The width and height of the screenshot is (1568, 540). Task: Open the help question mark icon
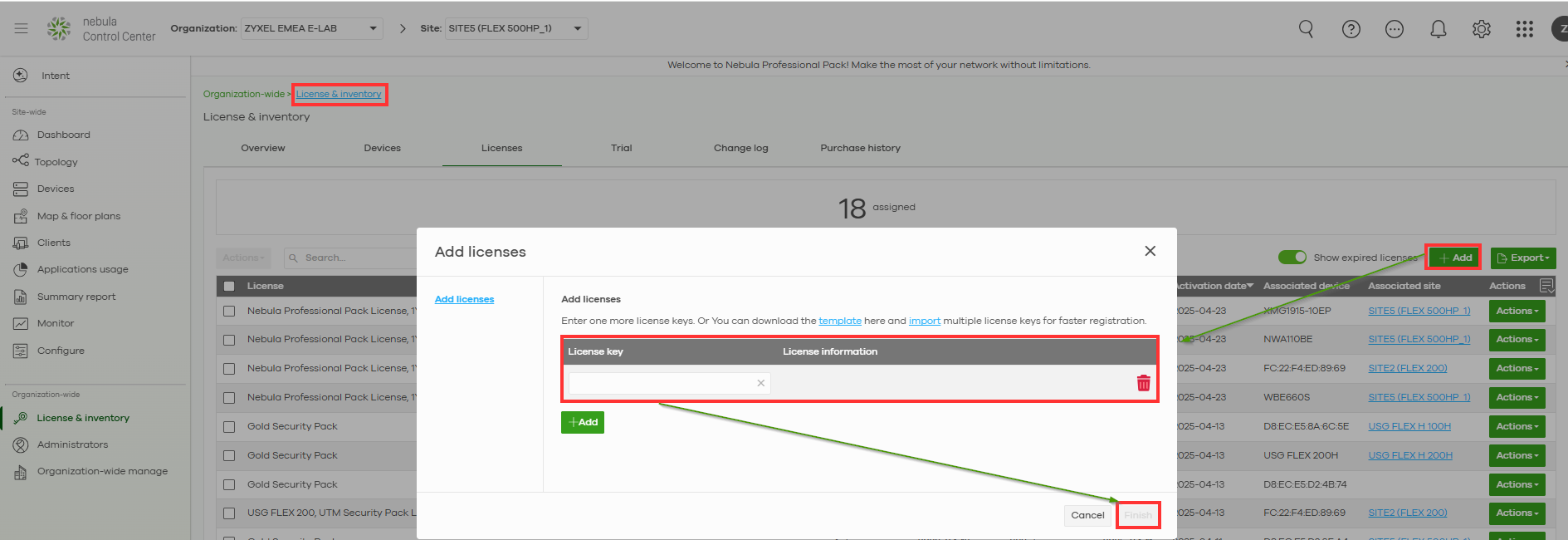point(1351,29)
